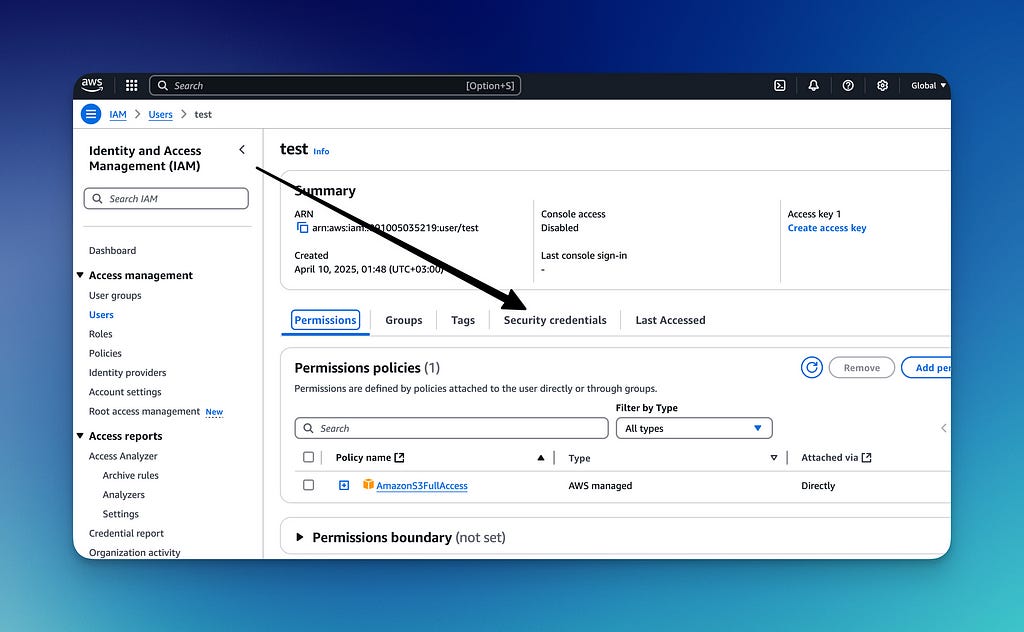Check the AmazonS3FullAccess row checkbox
The image size is (1024, 632).
point(308,485)
